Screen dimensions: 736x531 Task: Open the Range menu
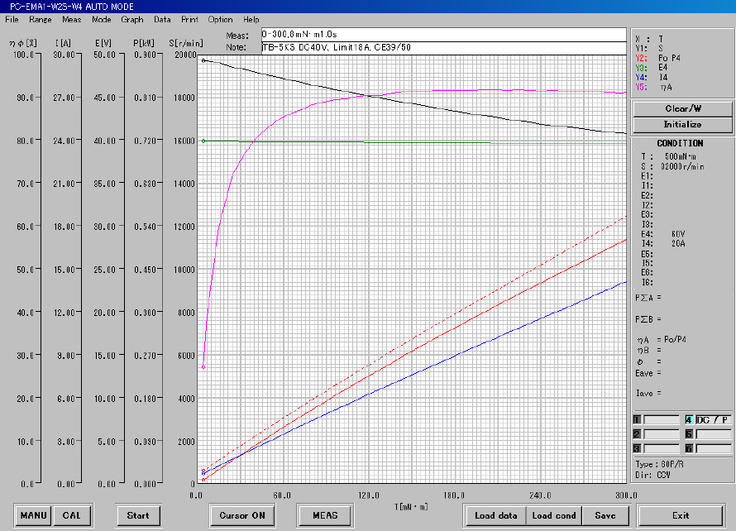40,19
